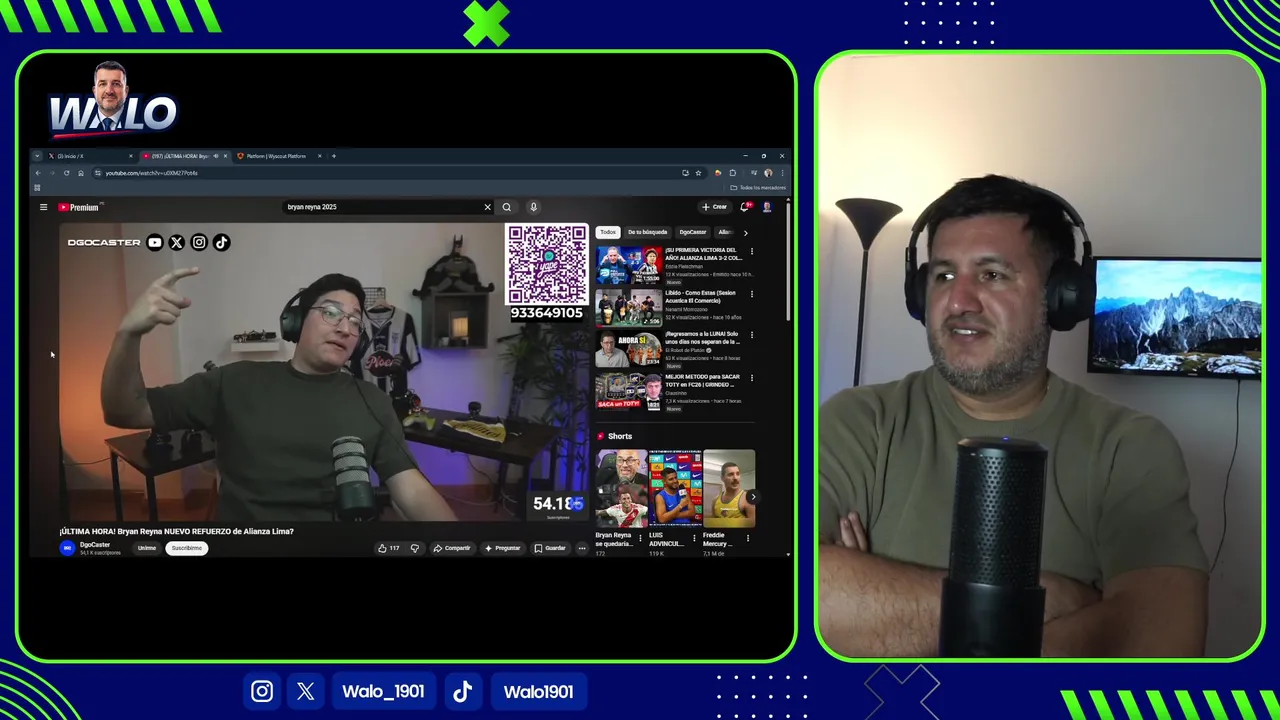Click the Preguntar button
The height and width of the screenshot is (720, 1280).
point(502,548)
